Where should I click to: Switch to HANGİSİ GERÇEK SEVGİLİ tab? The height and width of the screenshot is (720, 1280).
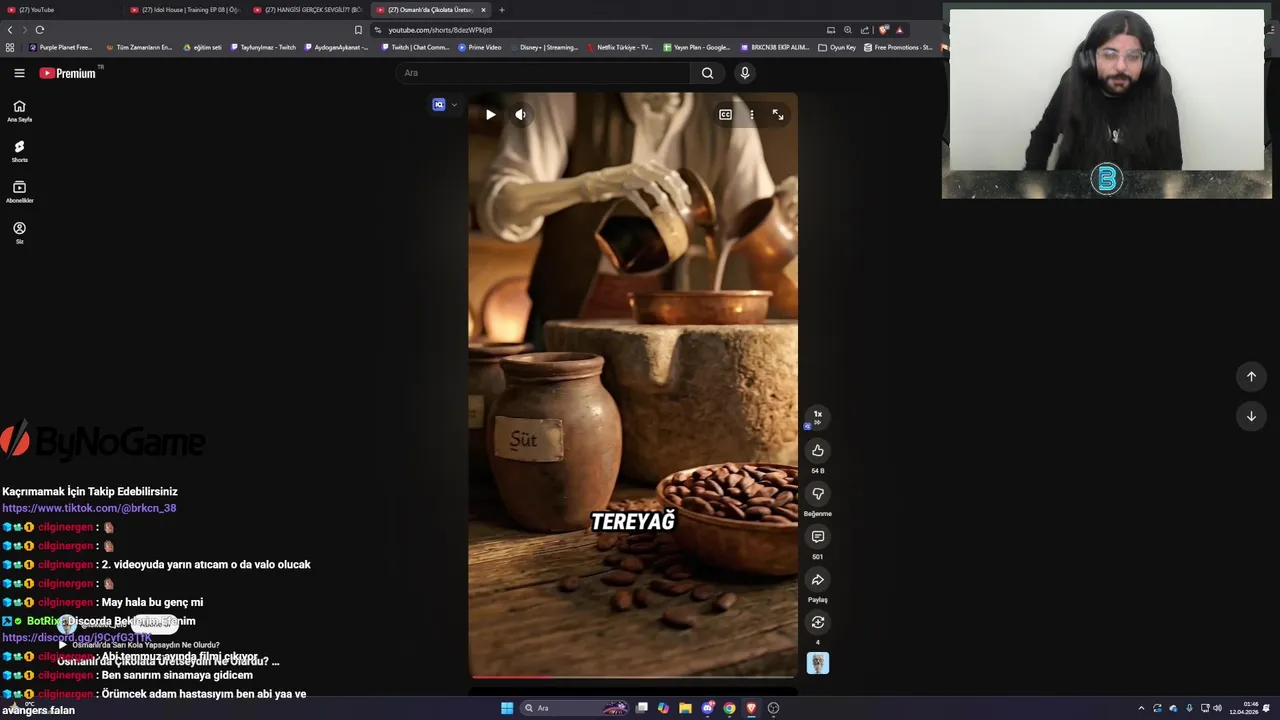[x=309, y=10]
